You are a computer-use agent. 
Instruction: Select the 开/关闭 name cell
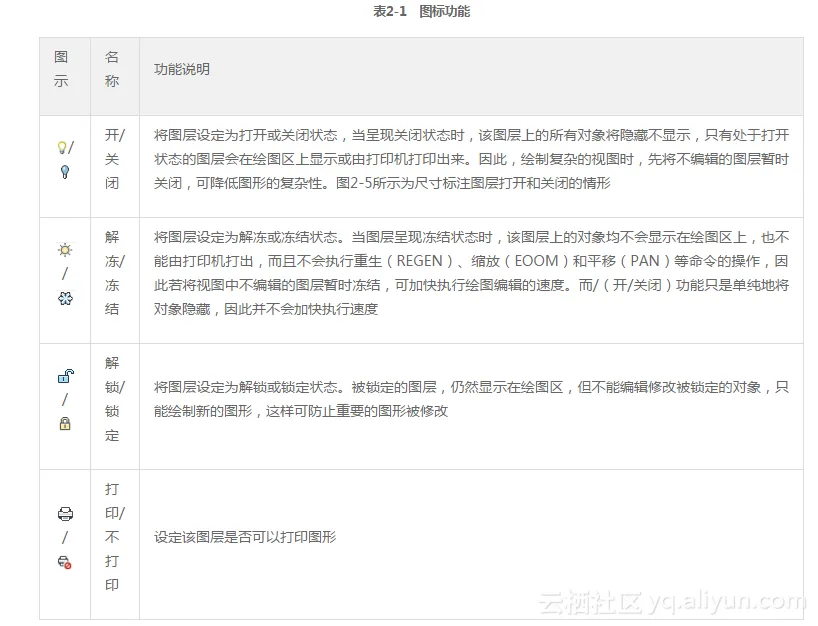113,158
